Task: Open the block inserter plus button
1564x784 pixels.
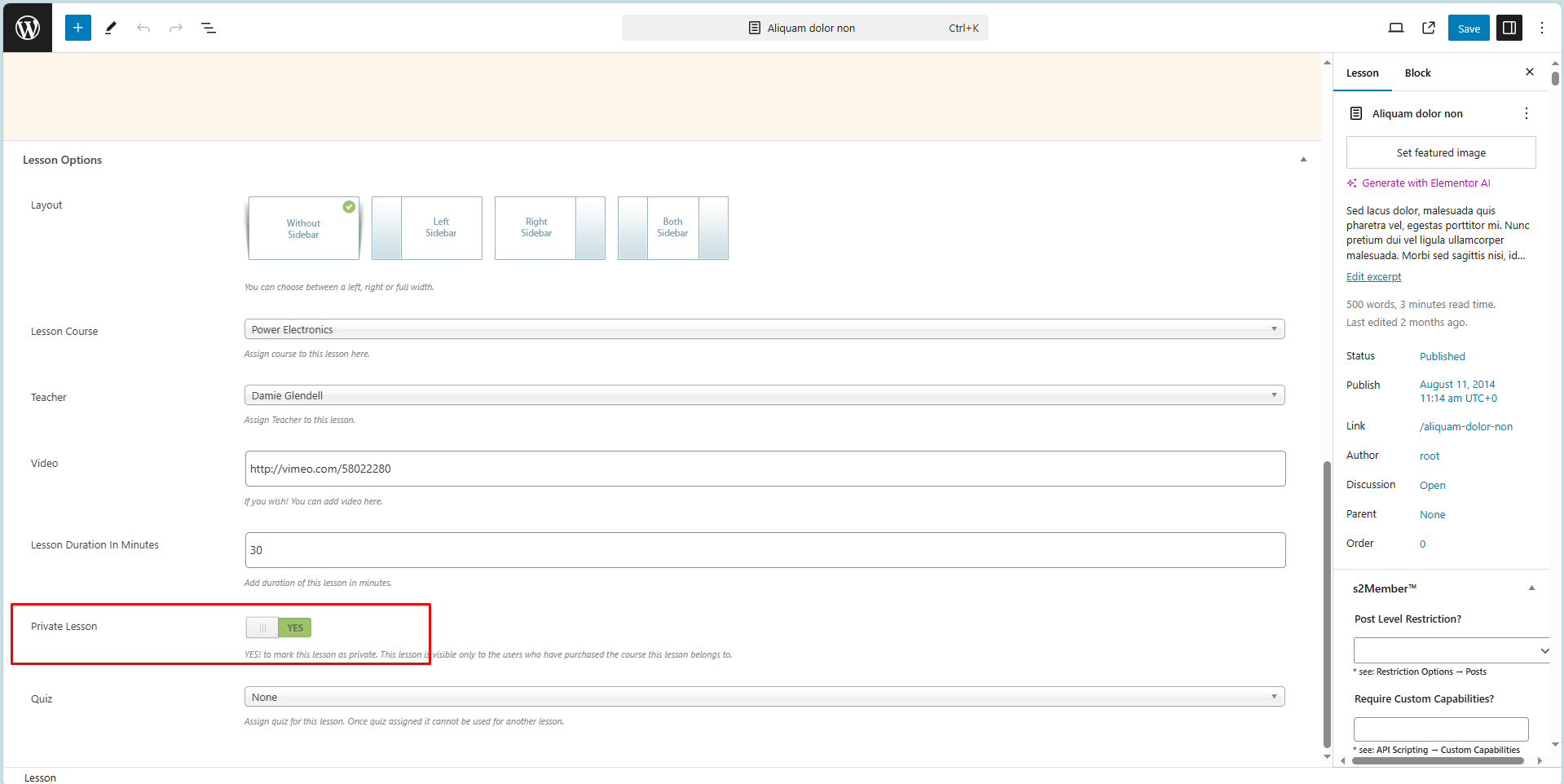Action: (78, 28)
